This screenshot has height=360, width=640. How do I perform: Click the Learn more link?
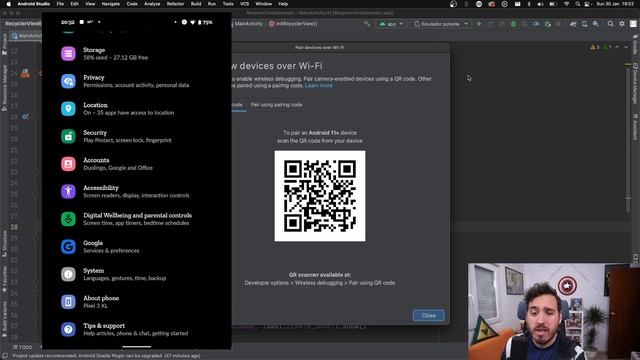point(319,86)
